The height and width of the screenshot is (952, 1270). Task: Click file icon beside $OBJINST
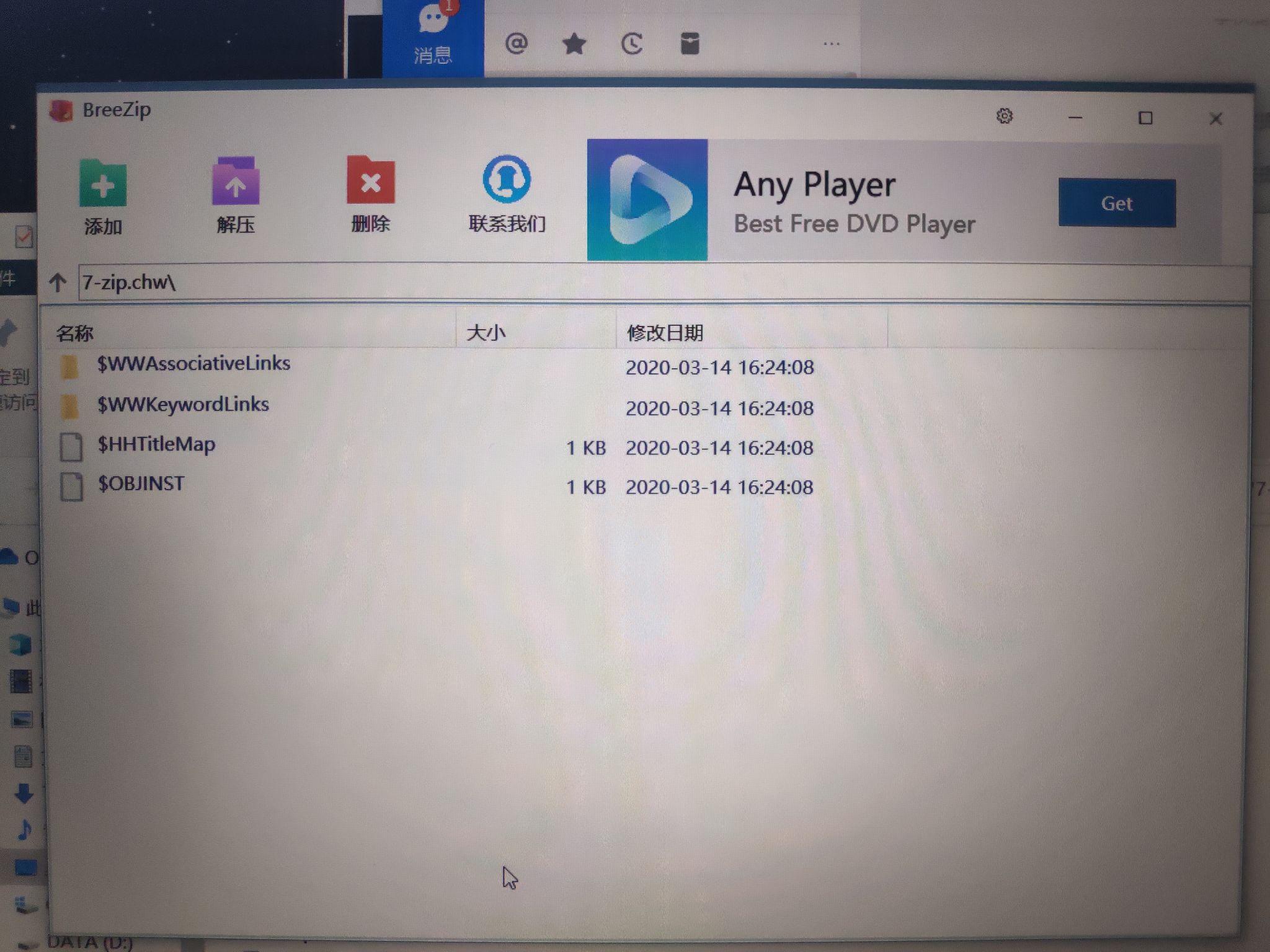coord(71,487)
